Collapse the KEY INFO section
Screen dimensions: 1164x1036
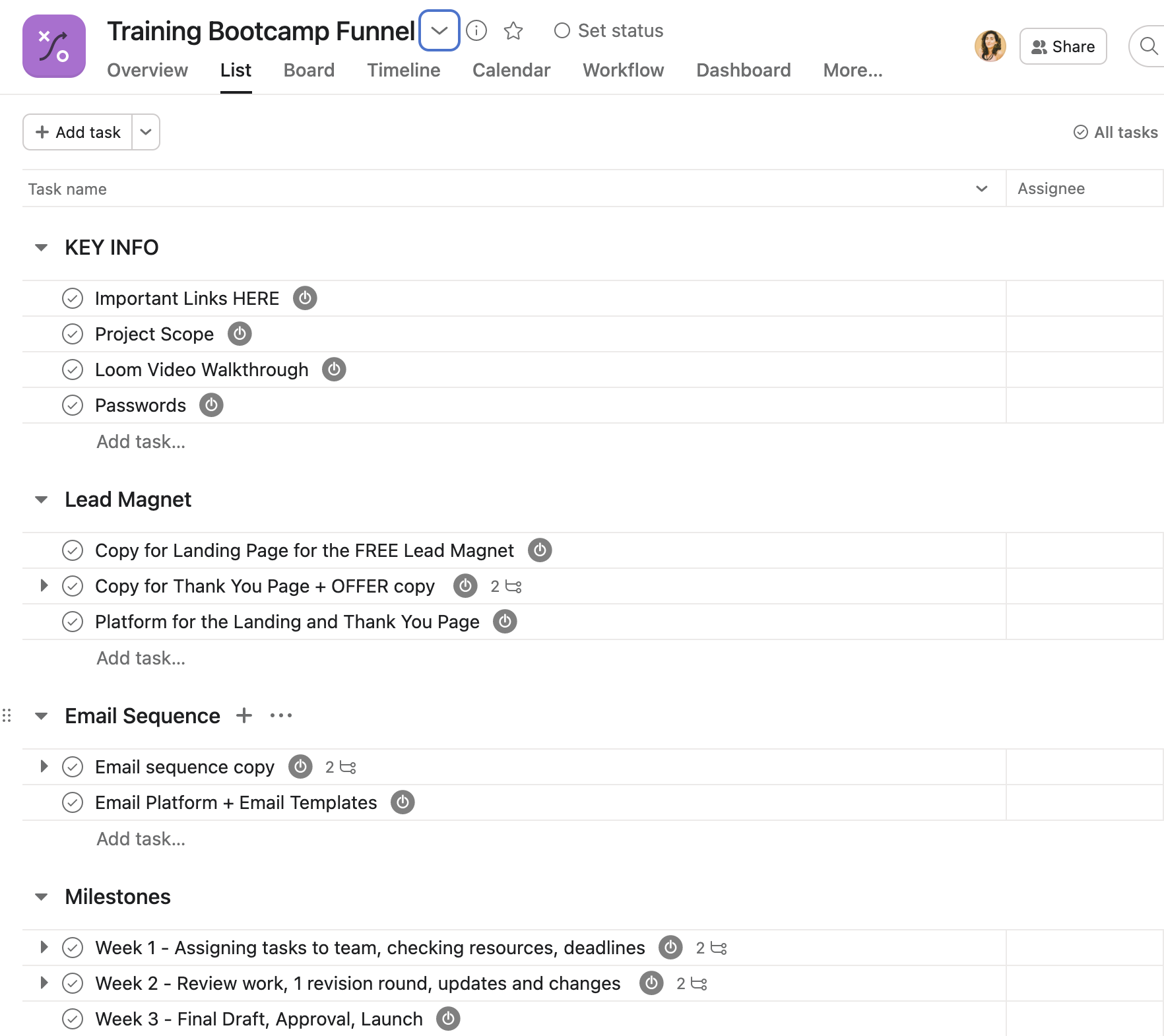41,247
